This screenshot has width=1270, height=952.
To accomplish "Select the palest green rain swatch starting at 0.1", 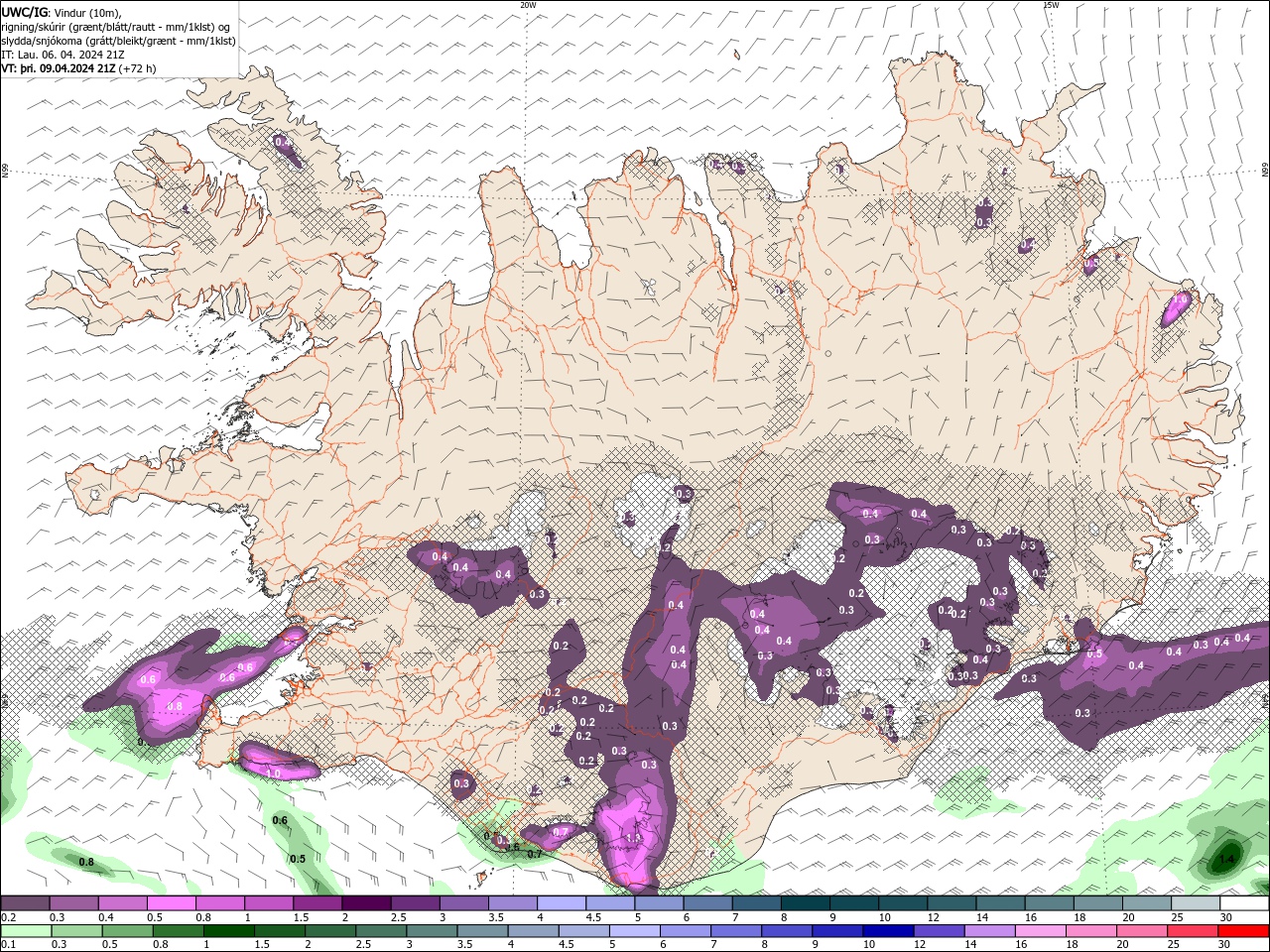I will click(x=26, y=931).
